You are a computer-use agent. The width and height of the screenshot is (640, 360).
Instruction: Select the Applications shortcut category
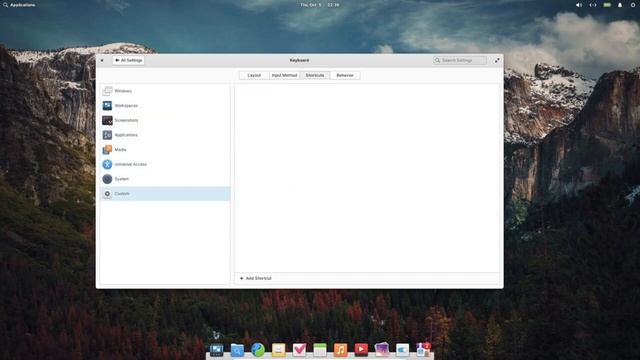click(165, 135)
